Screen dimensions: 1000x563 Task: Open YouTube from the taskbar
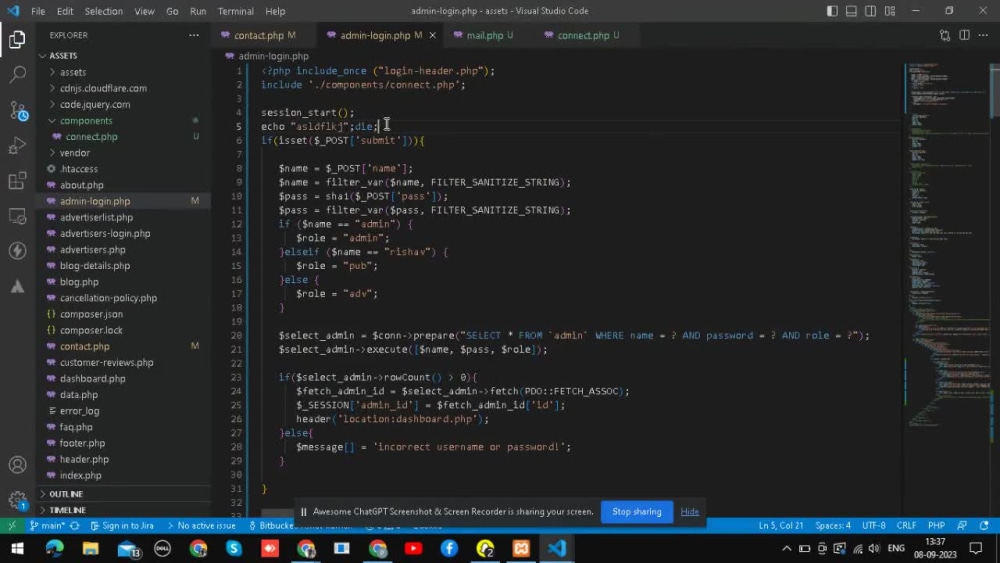[x=413, y=548]
